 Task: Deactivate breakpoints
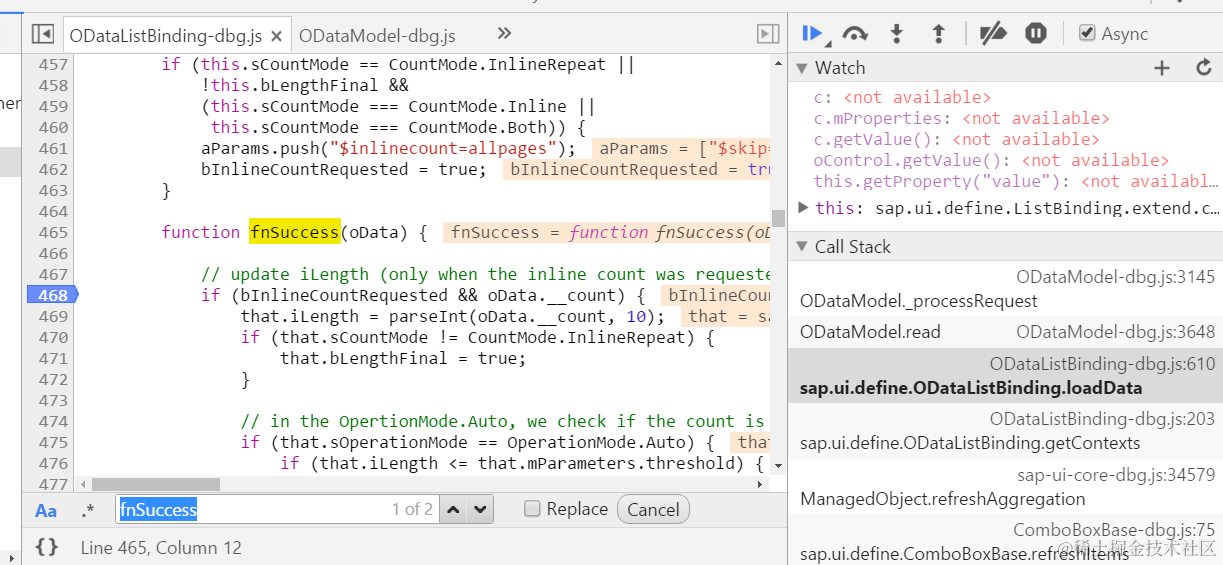[x=992, y=34]
